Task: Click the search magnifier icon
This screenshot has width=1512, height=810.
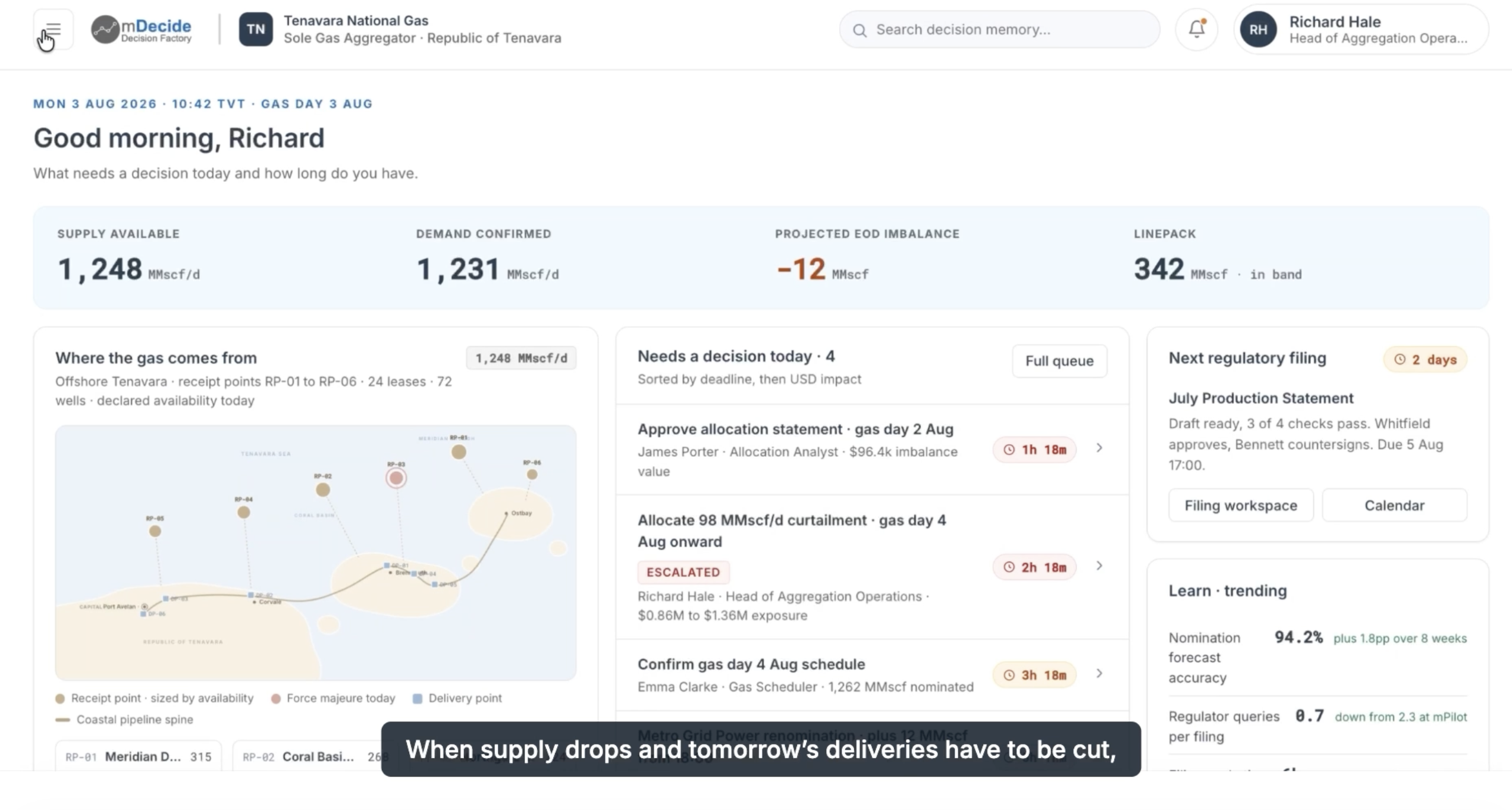Action: pyautogui.click(x=859, y=30)
